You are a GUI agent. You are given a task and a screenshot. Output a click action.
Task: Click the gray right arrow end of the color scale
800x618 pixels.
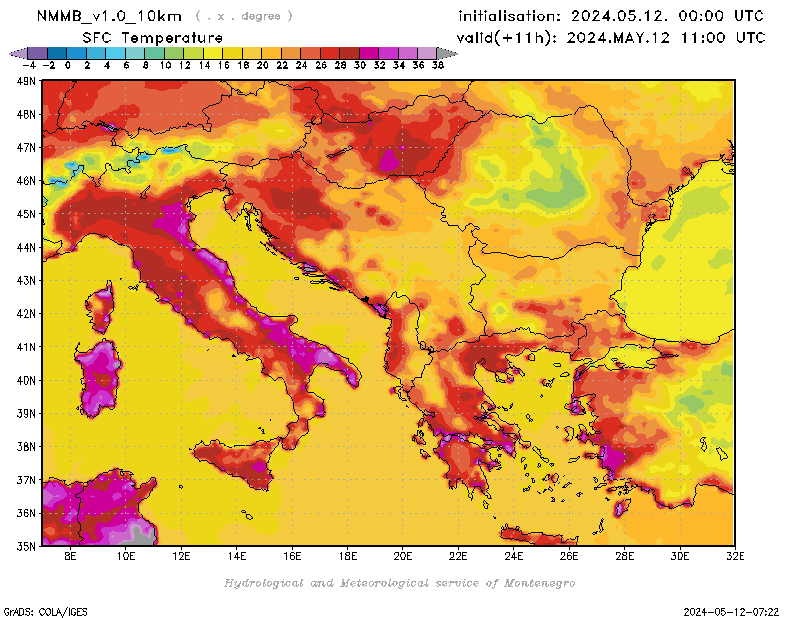point(441,53)
